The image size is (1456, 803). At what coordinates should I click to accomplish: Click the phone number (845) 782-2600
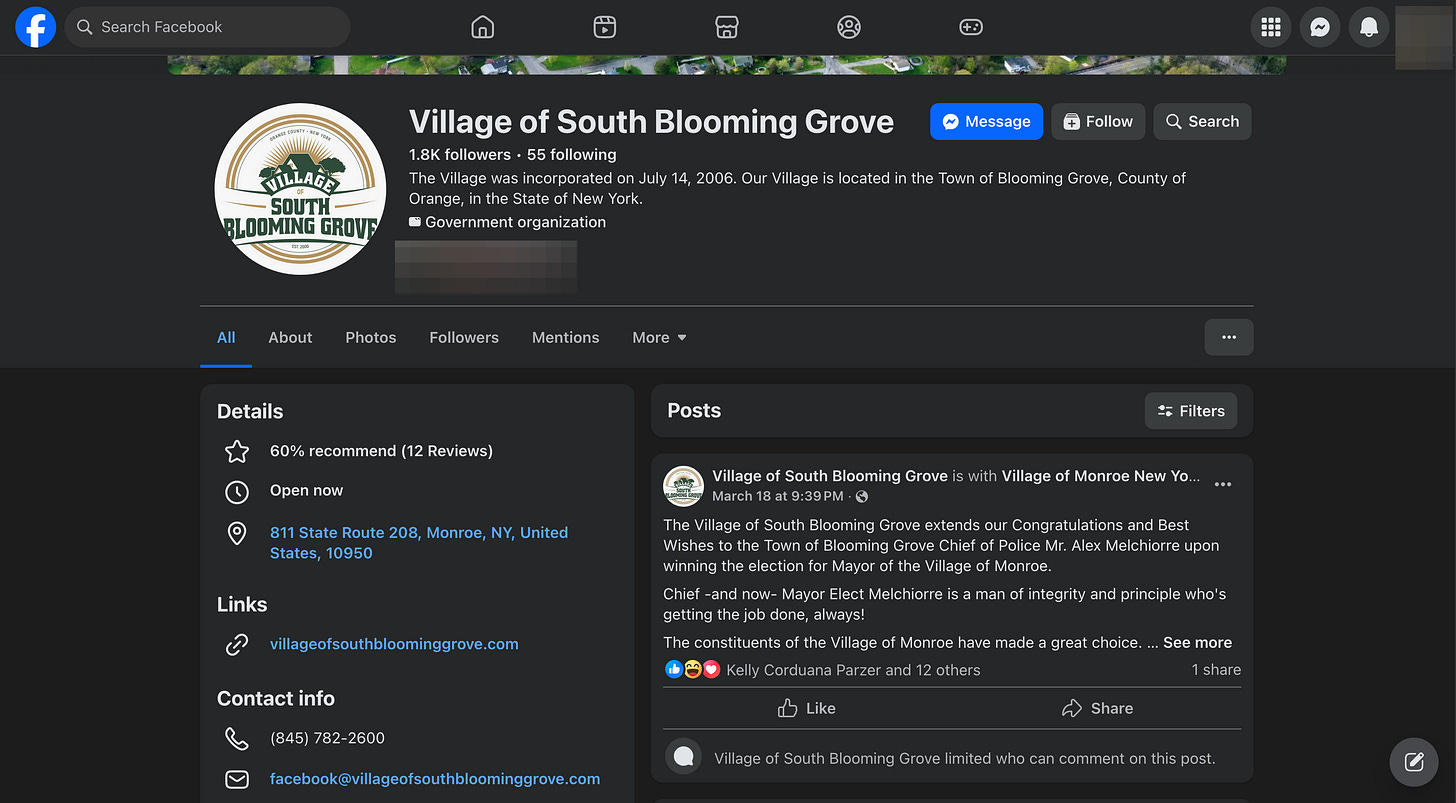(x=327, y=738)
